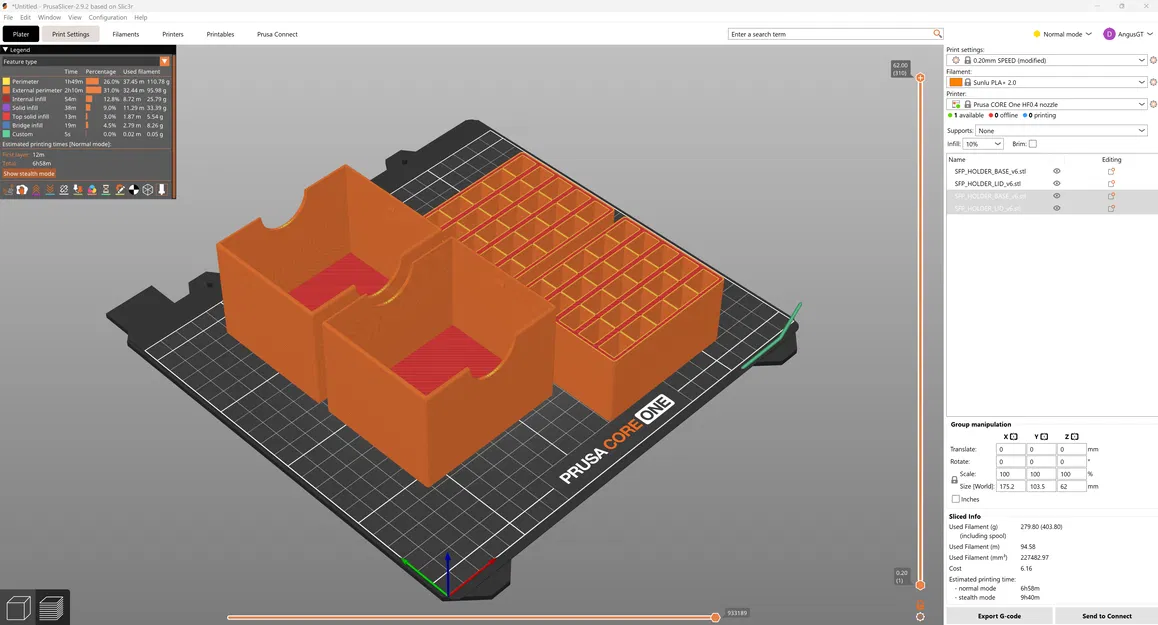Image resolution: width=1158 pixels, height=625 pixels.
Task: Switch to the Prusa Connect tab
Action: coord(278,34)
